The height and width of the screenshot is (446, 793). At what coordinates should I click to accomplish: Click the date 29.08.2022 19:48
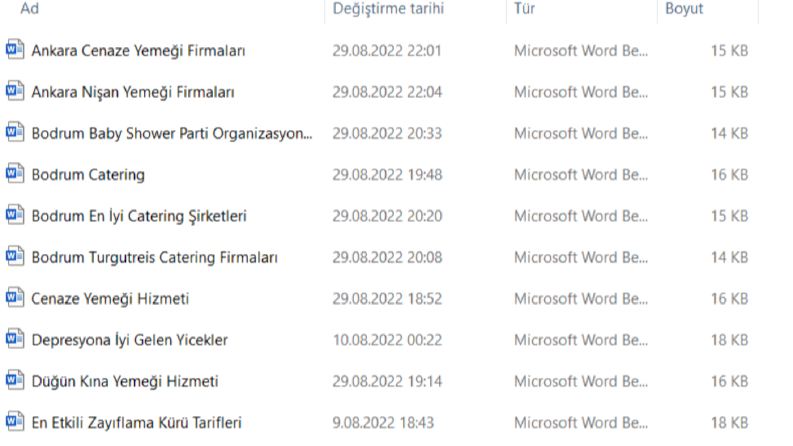click(387, 175)
